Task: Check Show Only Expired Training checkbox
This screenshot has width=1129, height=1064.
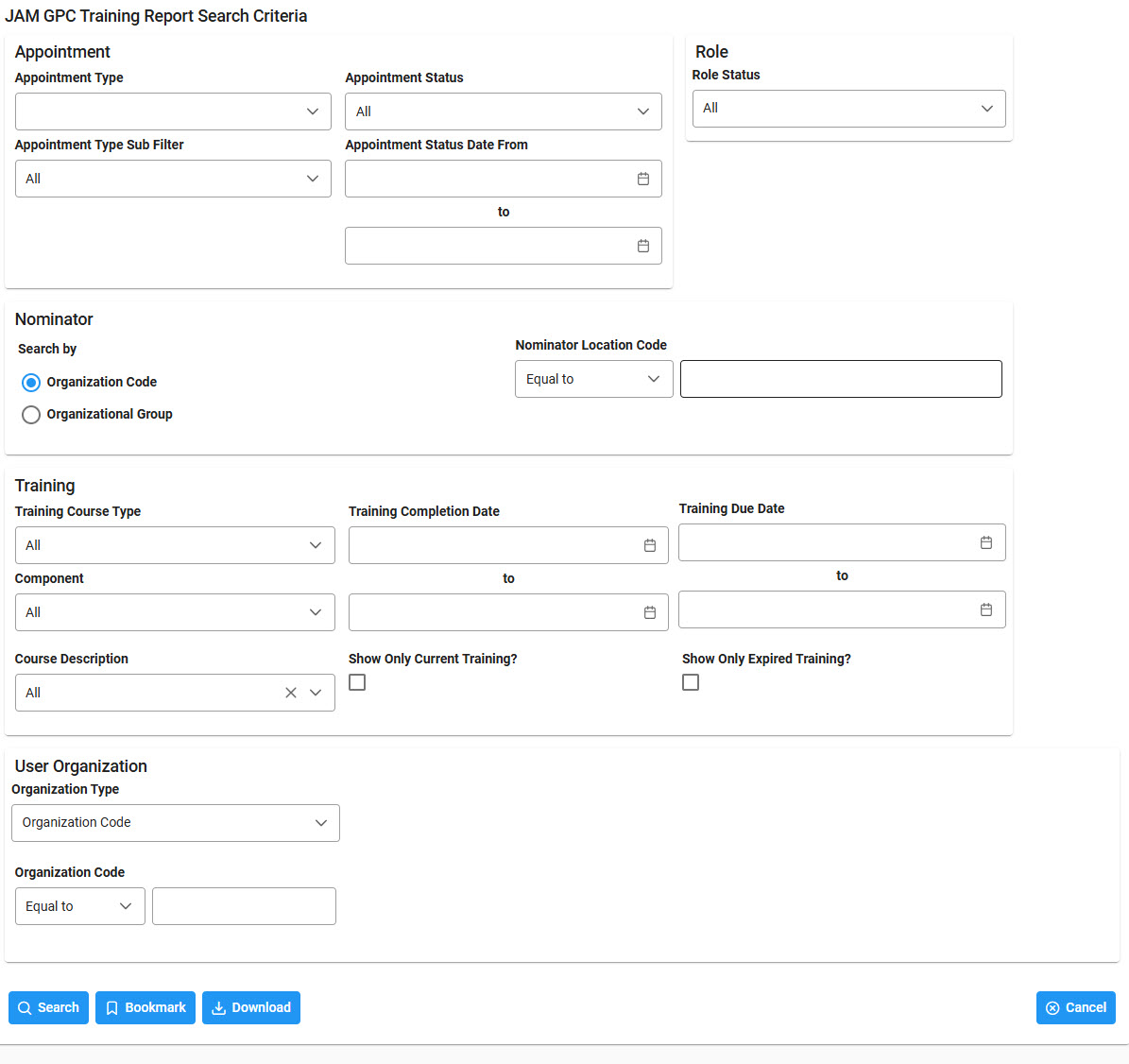Action: [691, 681]
